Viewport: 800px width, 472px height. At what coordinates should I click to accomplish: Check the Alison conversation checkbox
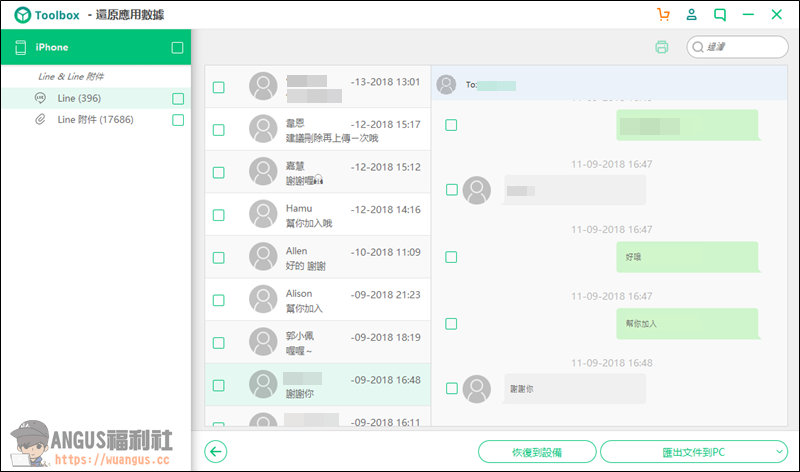click(x=218, y=300)
